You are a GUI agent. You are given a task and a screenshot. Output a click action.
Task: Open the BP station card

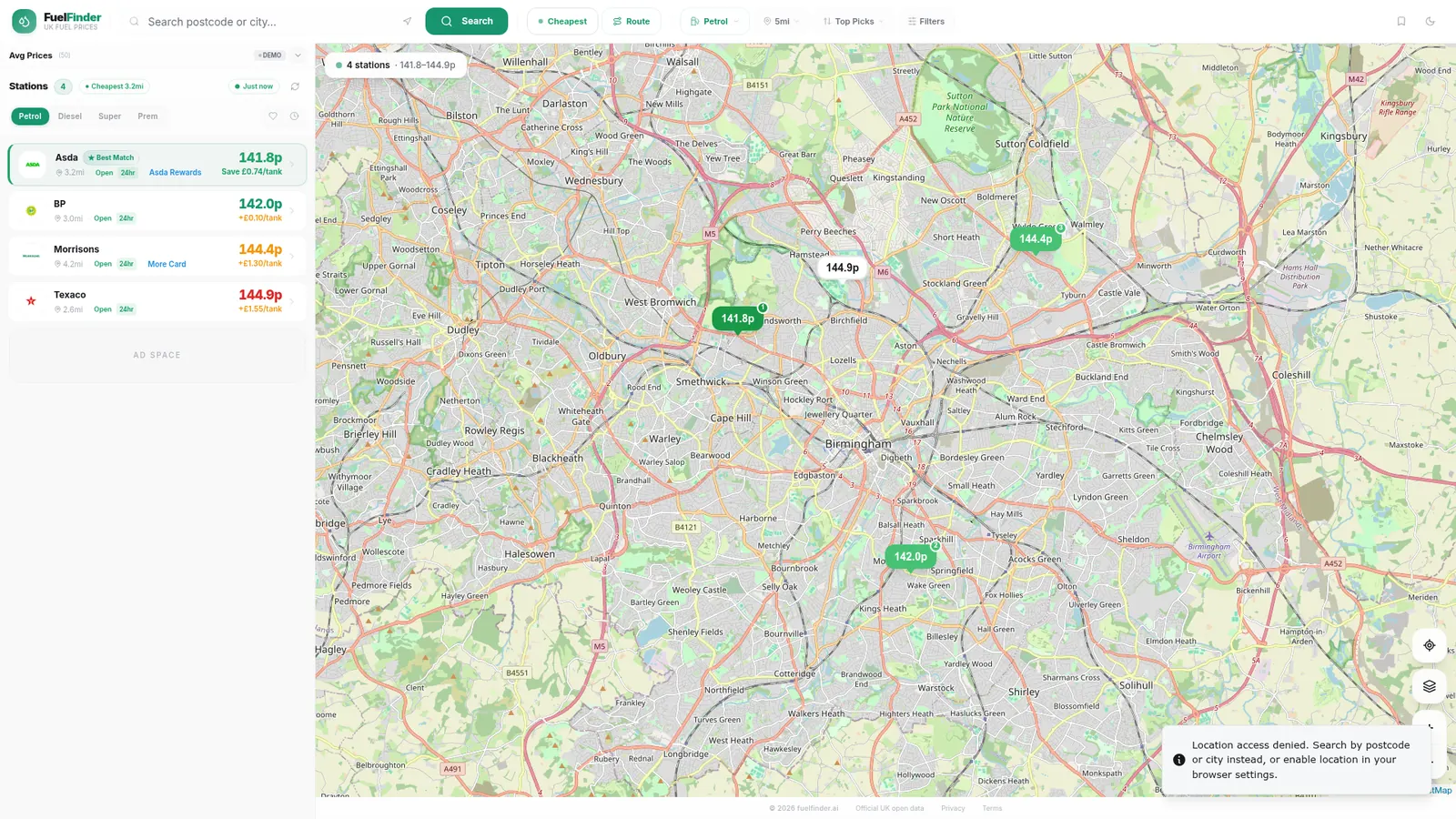tap(157, 210)
